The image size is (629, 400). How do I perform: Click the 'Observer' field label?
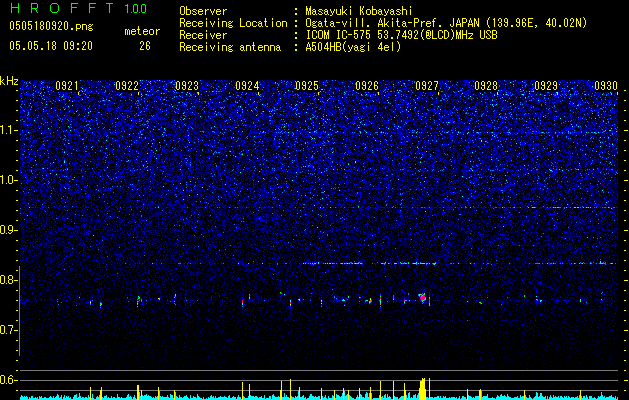pos(203,11)
